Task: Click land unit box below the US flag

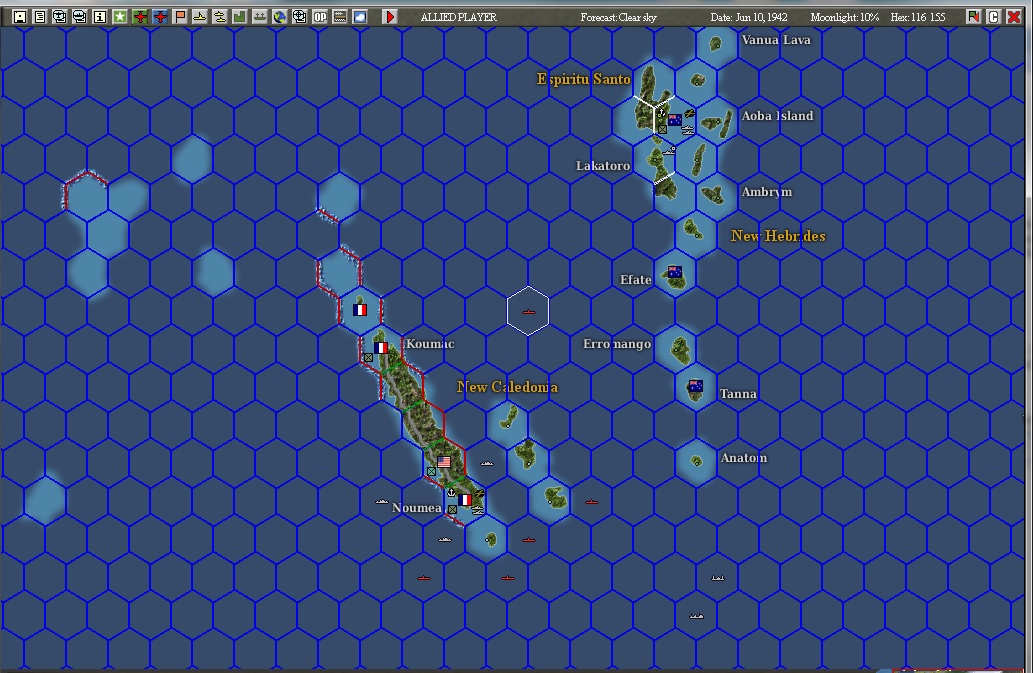Action: coord(431,471)
